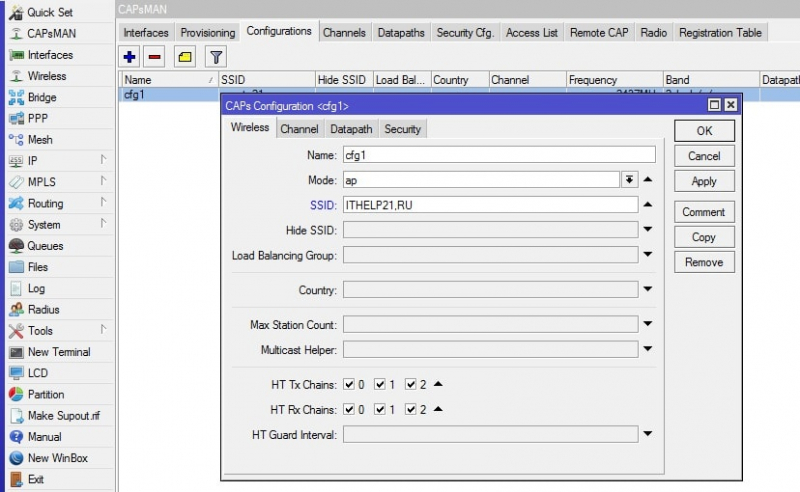Screen dimensions: 800x492
Task: Open New Terminal from the sidebar
Action: 58,352
